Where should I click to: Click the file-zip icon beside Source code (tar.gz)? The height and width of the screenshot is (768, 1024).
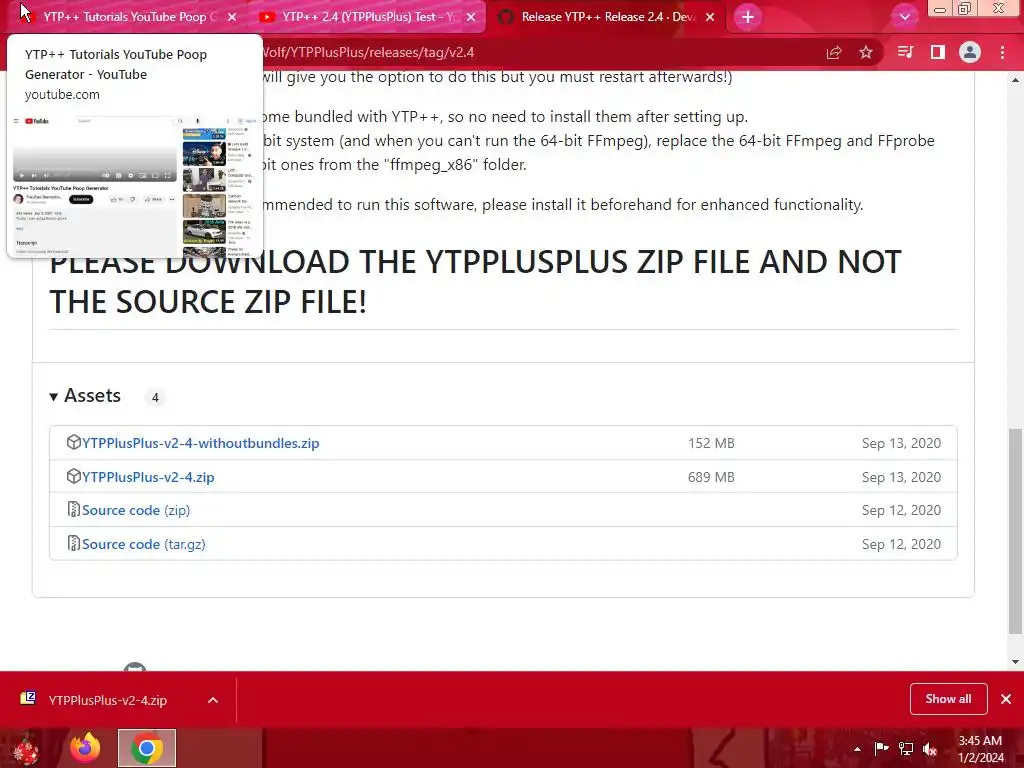click(x=73, y=543)
